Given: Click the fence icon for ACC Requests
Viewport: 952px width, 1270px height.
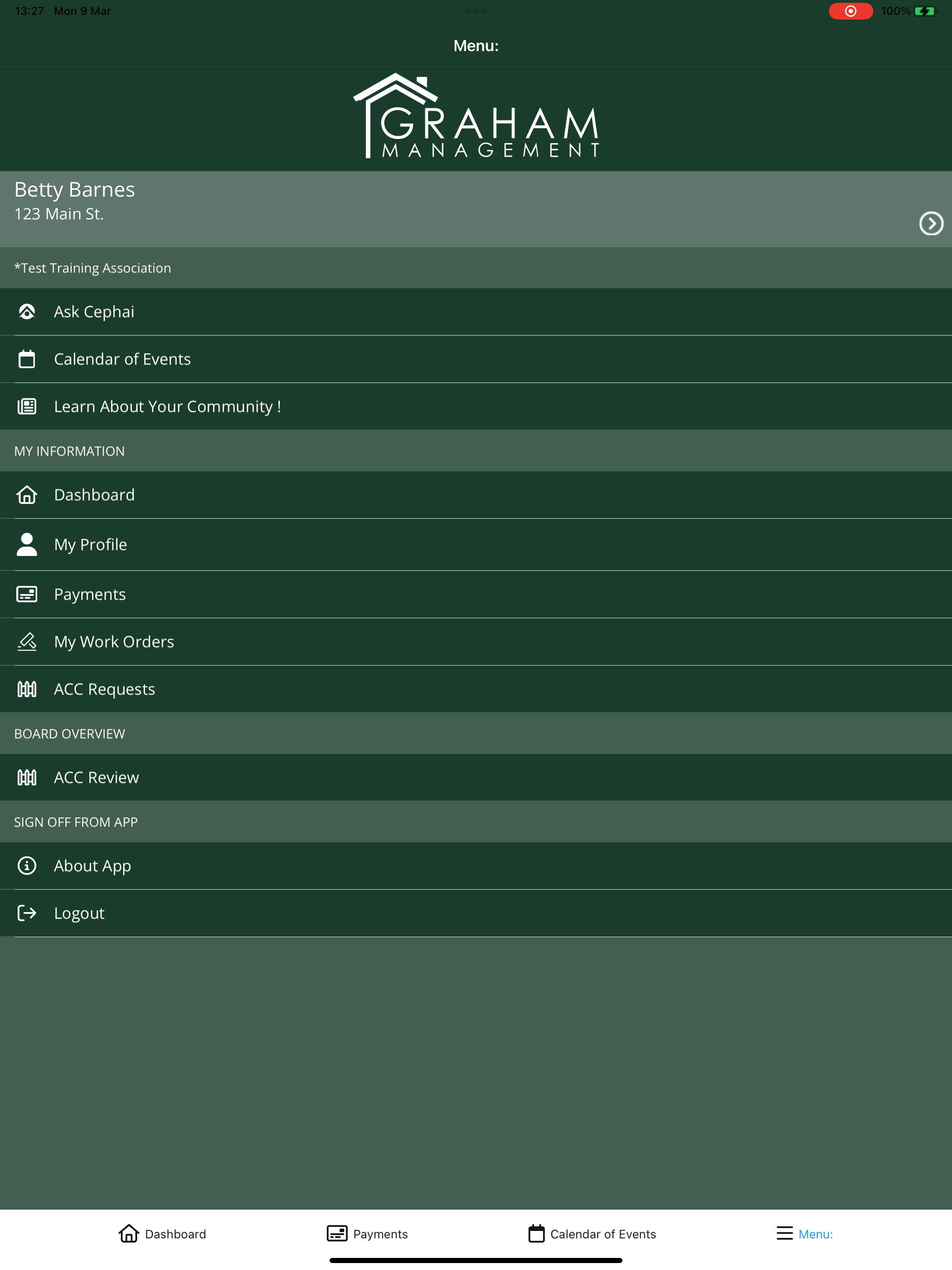Looking at the screenshot, I should [x=27, y=689].
